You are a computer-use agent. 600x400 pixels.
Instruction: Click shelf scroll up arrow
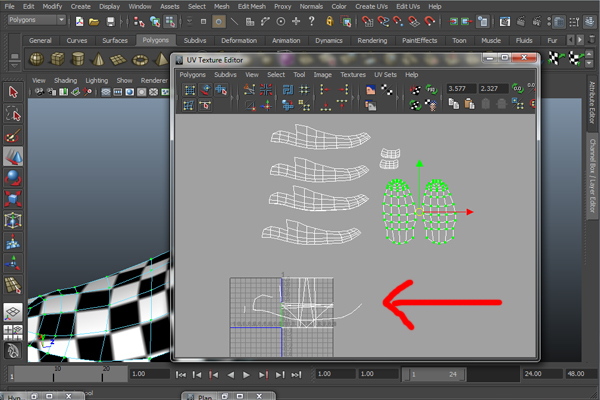(x=589, y=55)
